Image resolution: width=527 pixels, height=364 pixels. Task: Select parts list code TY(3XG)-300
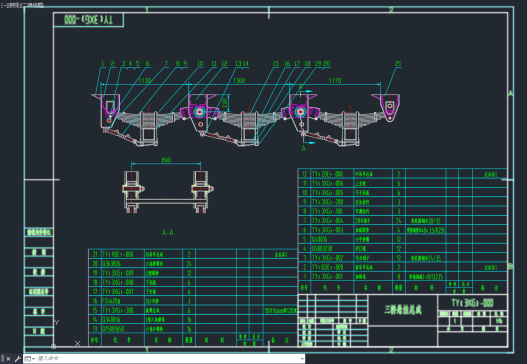(x=118, y=310)
